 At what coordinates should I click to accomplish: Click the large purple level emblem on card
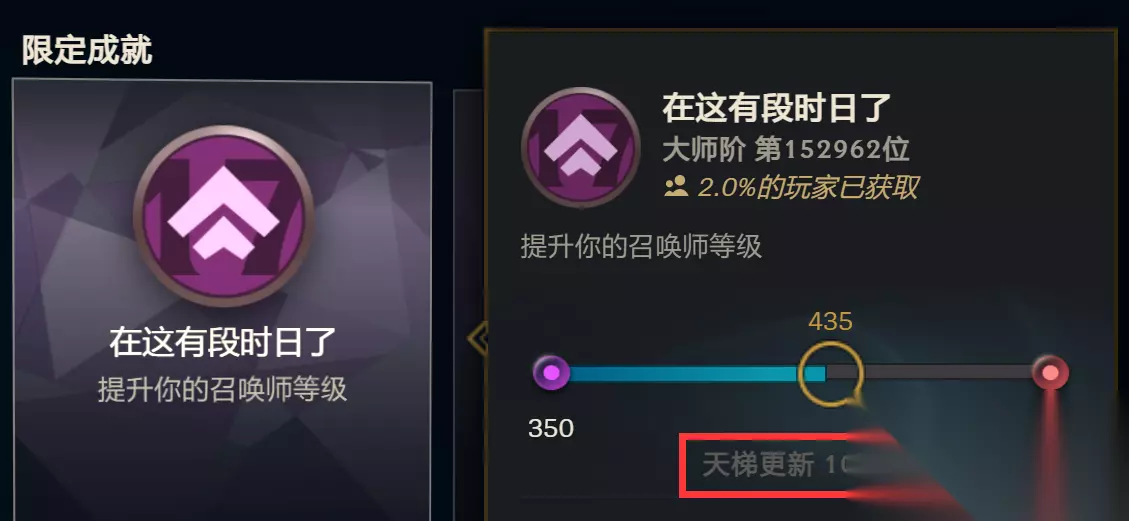click(223, 216)
